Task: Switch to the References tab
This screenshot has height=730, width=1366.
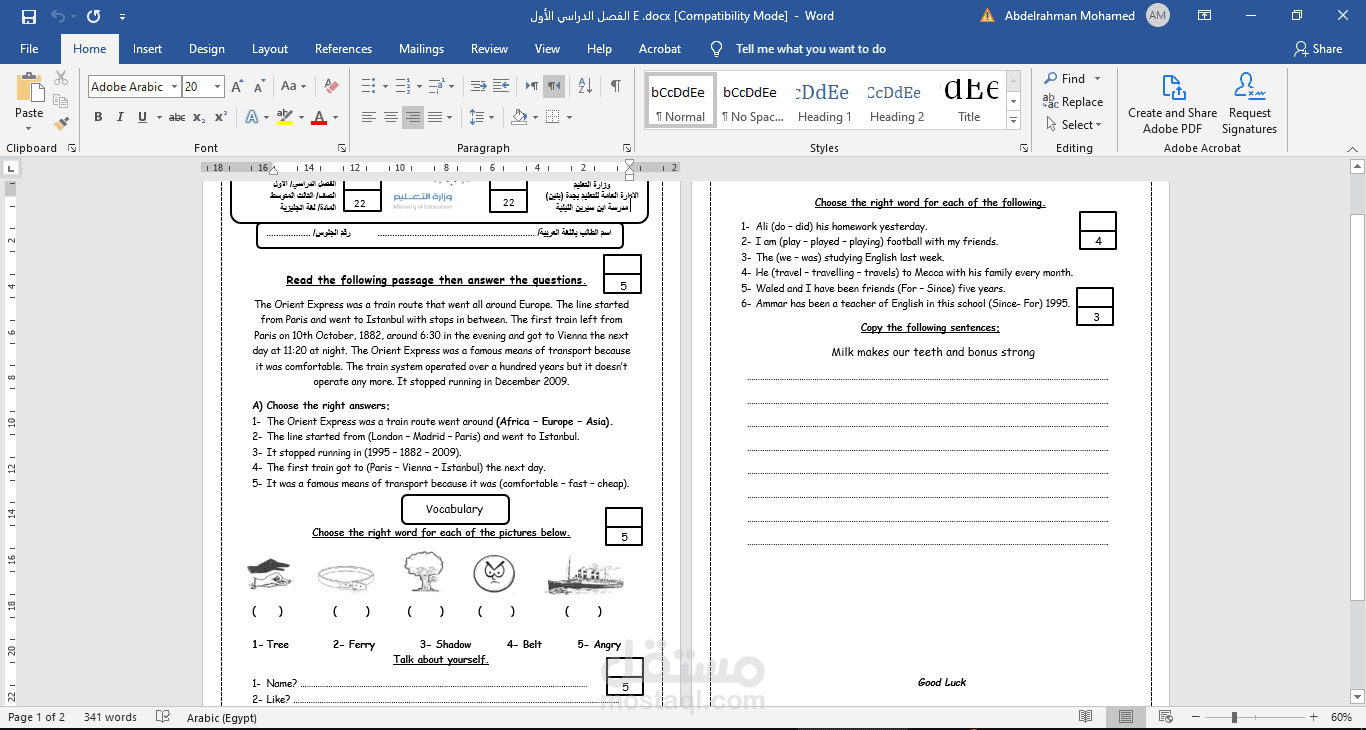Action: point(343,49)
